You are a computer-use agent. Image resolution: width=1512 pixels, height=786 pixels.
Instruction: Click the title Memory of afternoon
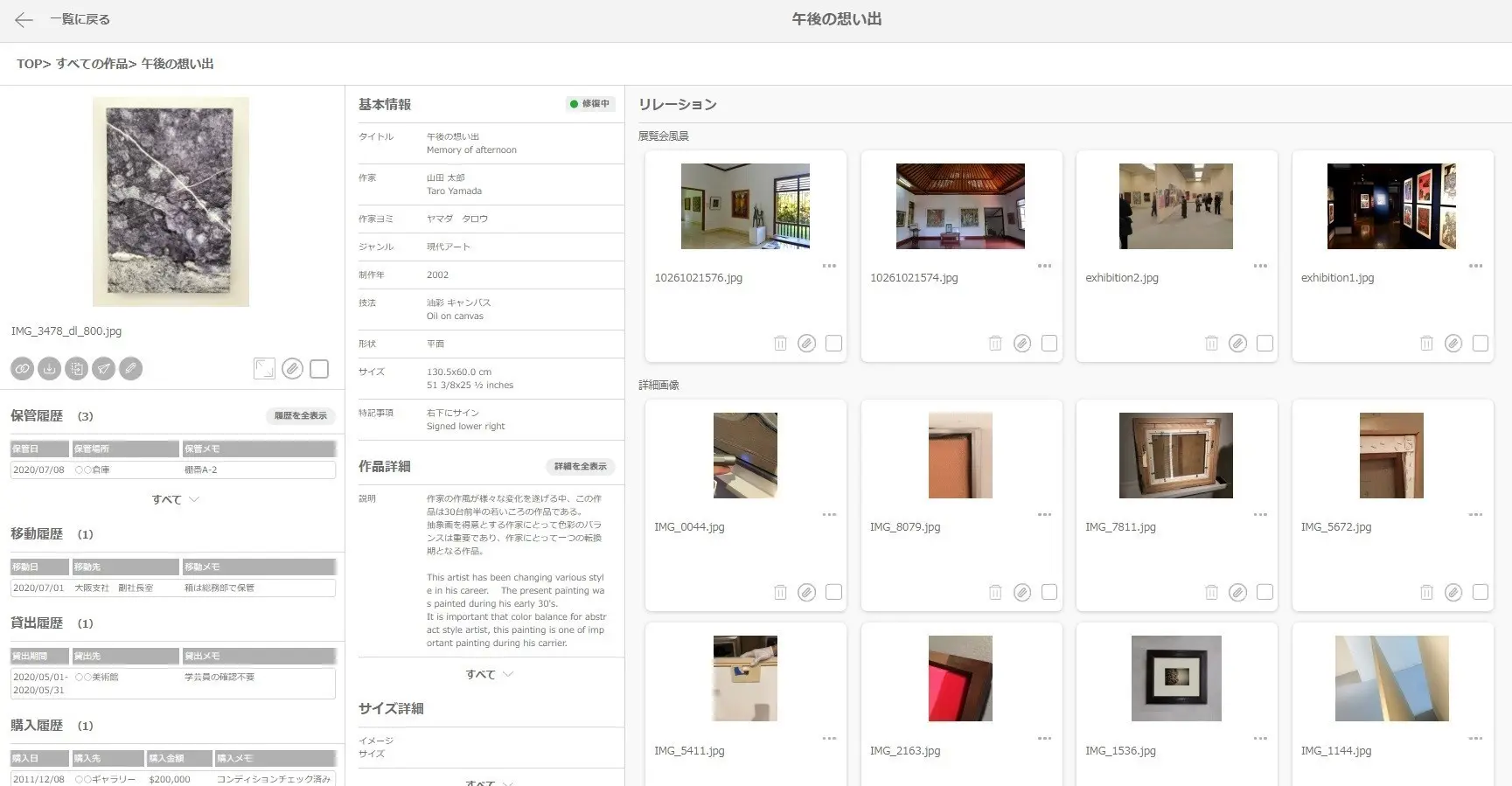[471, 150]
